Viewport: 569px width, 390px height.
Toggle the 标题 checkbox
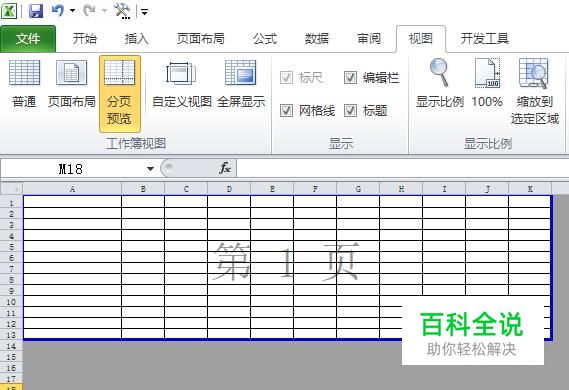tap(350, 111)
